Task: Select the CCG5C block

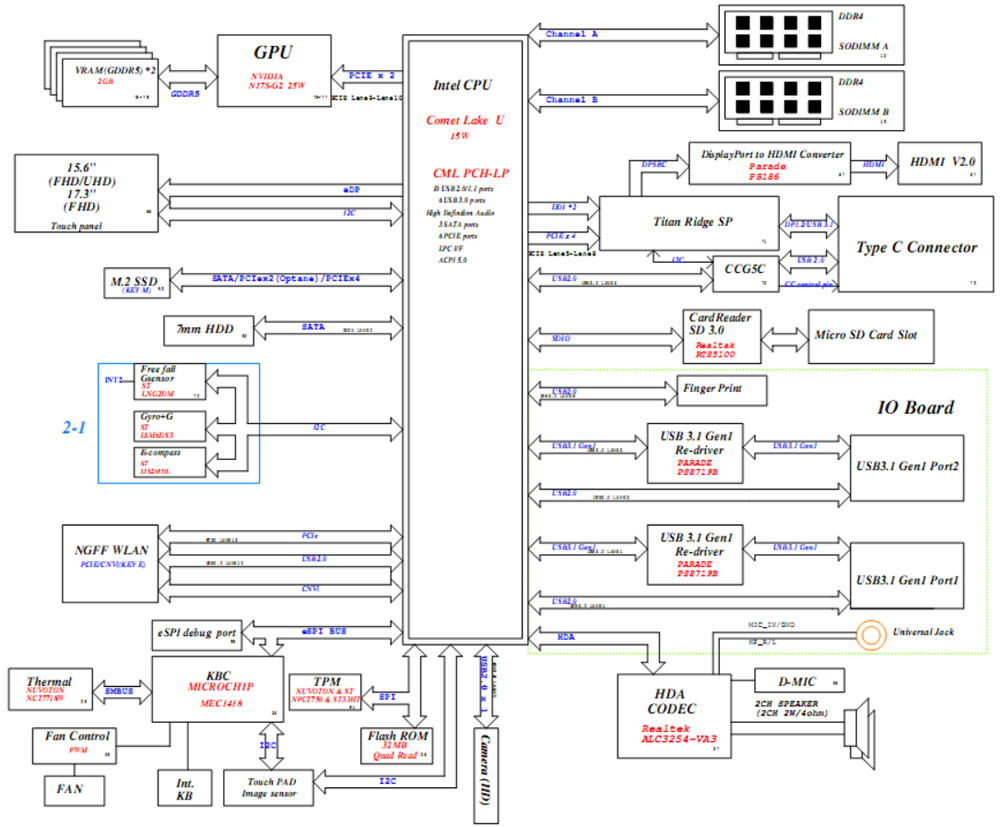Action: (744, 274)
